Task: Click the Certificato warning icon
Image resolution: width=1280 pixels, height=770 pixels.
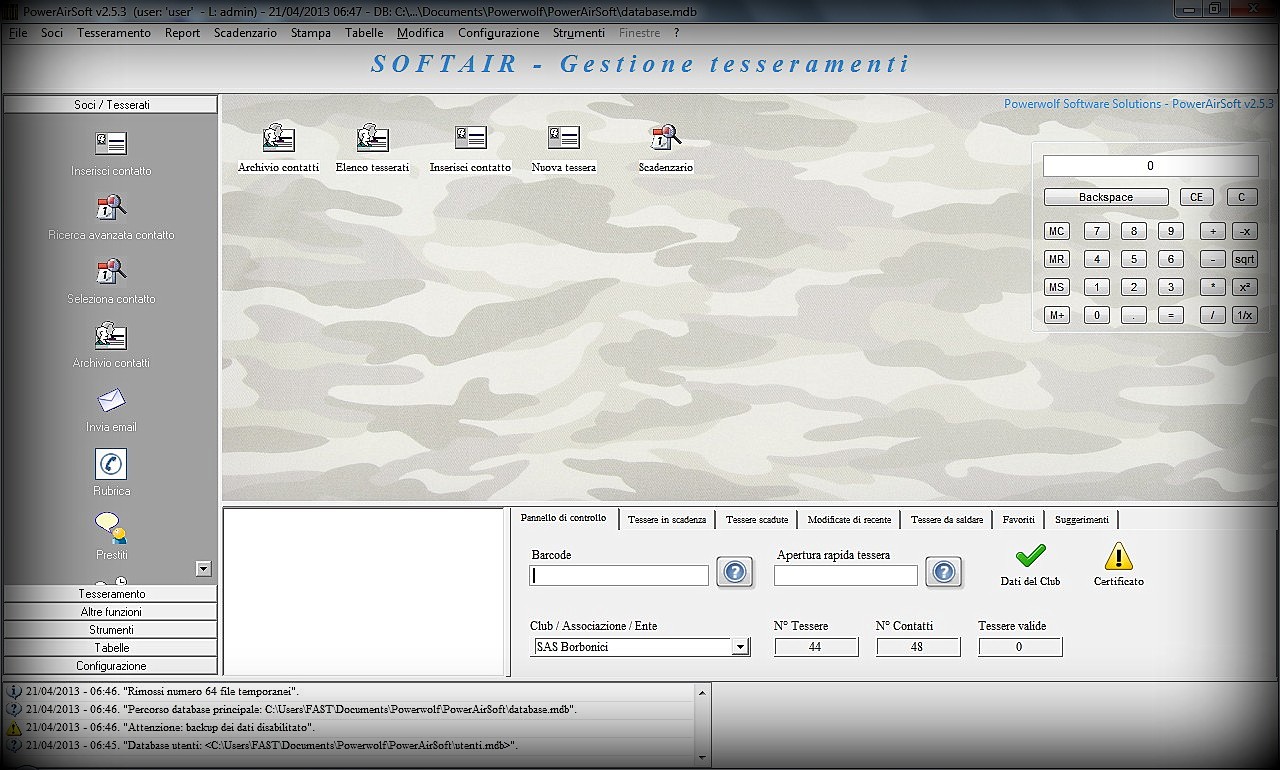Action: click(1118, 556)
